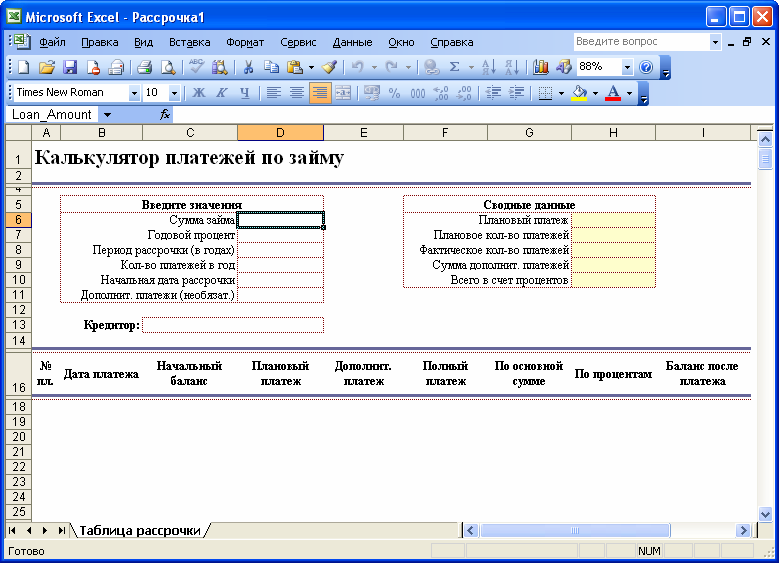The width and height of the screenshot is (779, 563).
Task: Open the Формат menu
Action: pos(245,42)
